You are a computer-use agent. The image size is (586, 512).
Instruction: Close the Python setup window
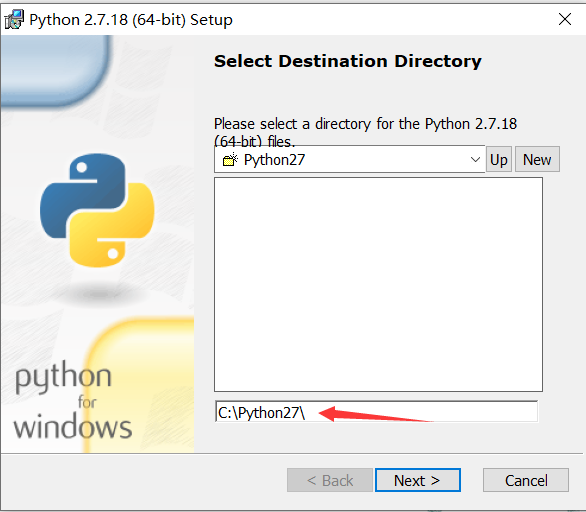coord(565,19)
